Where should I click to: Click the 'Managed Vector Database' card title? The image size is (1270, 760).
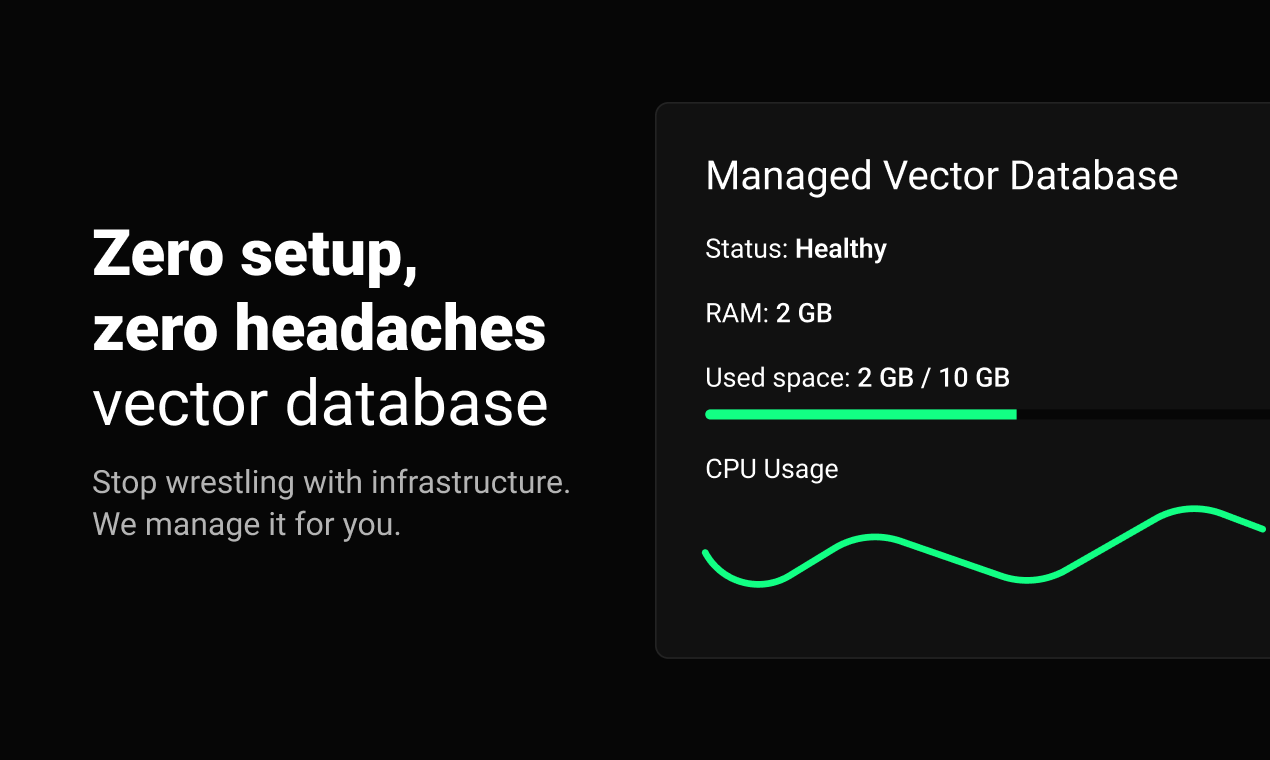pos(941,176)
